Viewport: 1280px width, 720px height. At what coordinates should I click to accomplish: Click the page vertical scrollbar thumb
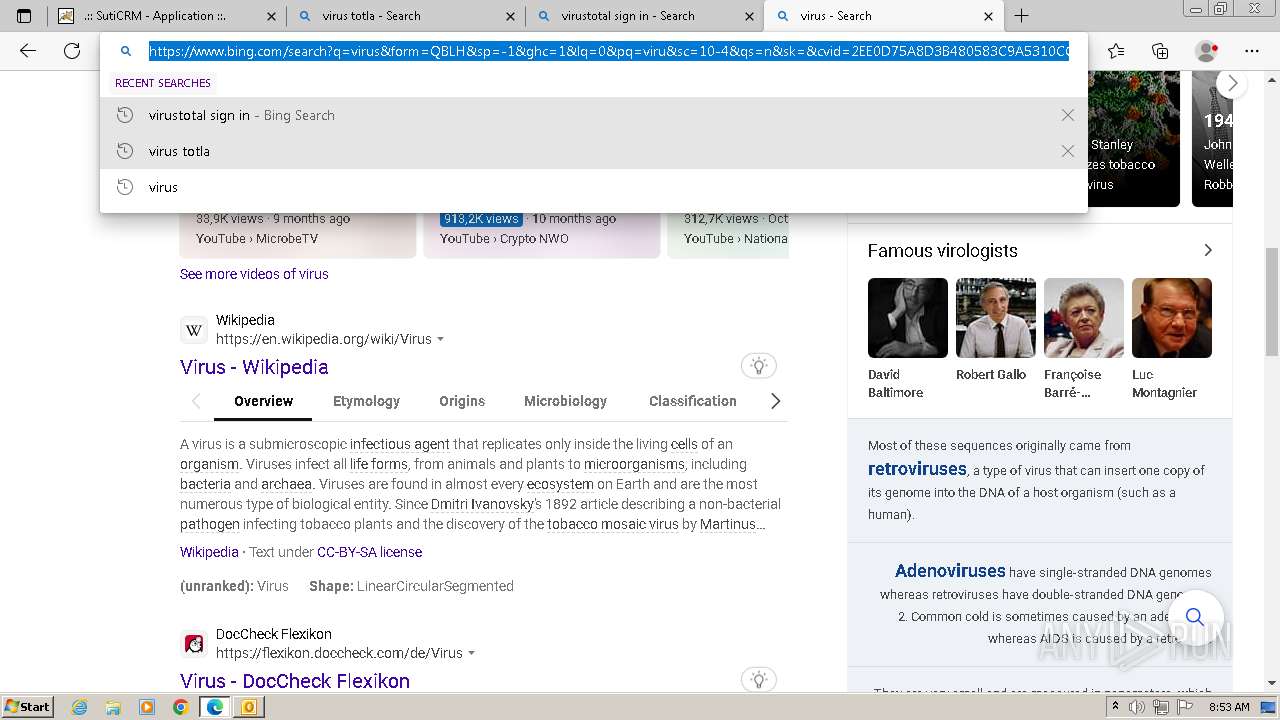pyautogui.click(x=1272, y=300)
